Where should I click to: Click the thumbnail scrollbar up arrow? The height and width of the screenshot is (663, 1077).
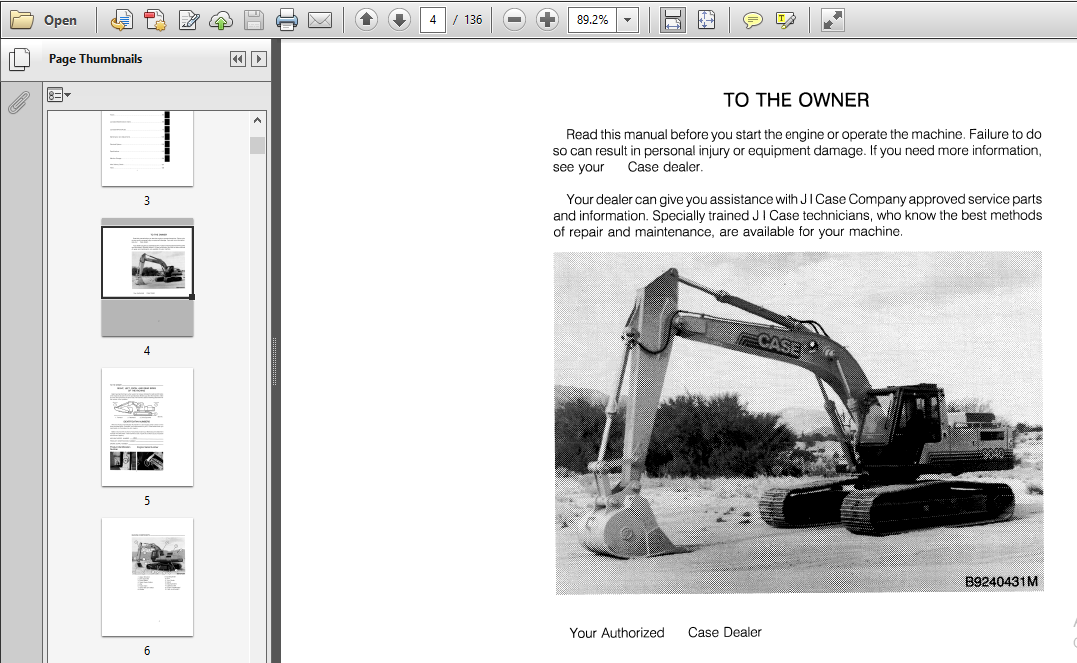258,120
